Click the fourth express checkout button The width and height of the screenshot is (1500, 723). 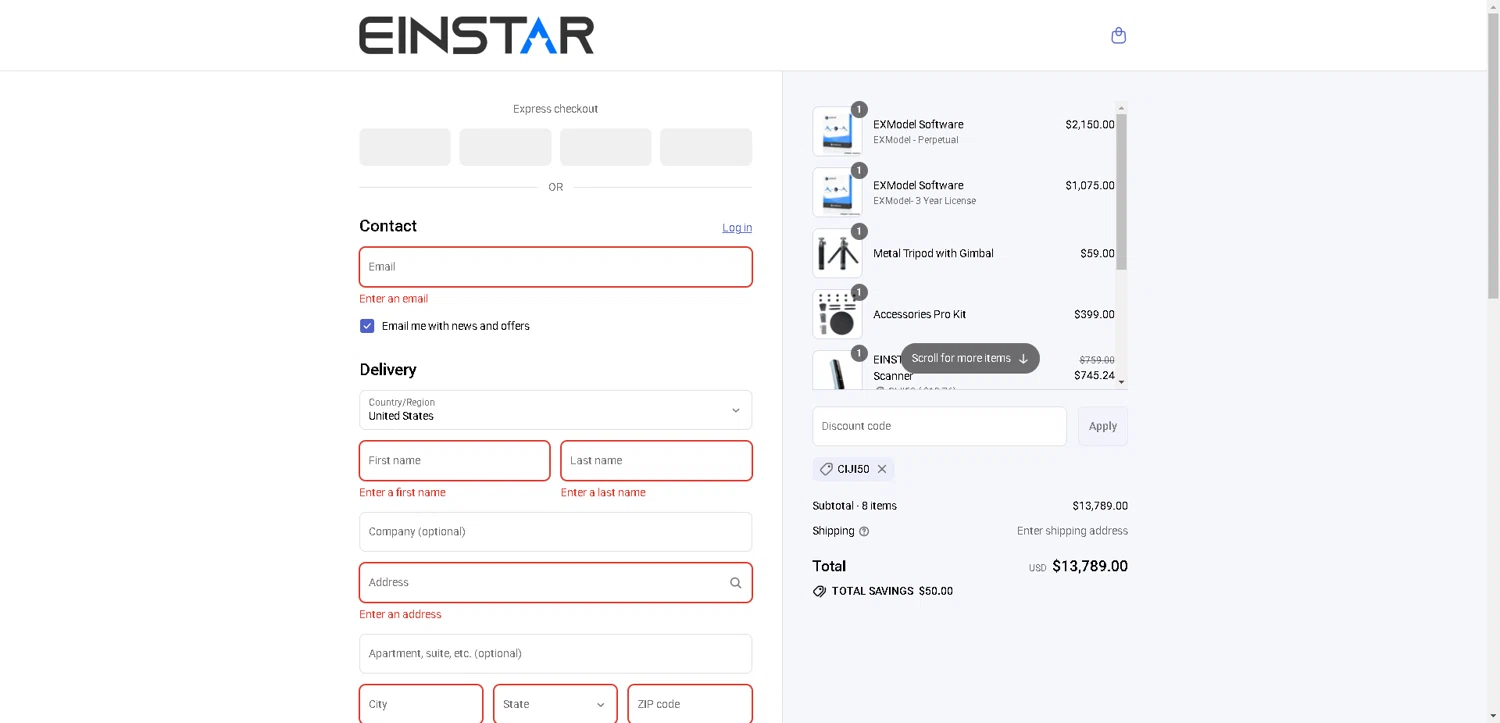(x=706, y=147)
